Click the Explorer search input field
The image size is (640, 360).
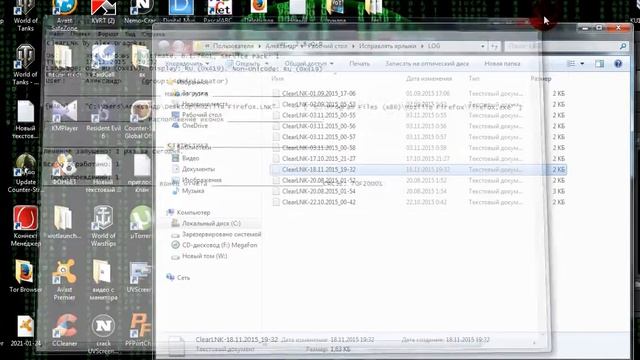562,46
